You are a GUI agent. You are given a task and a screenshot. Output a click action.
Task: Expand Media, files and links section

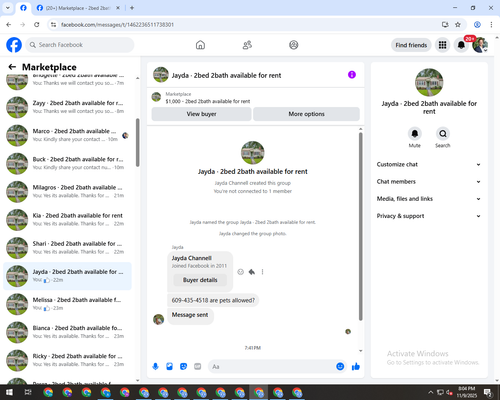(429, 199)
